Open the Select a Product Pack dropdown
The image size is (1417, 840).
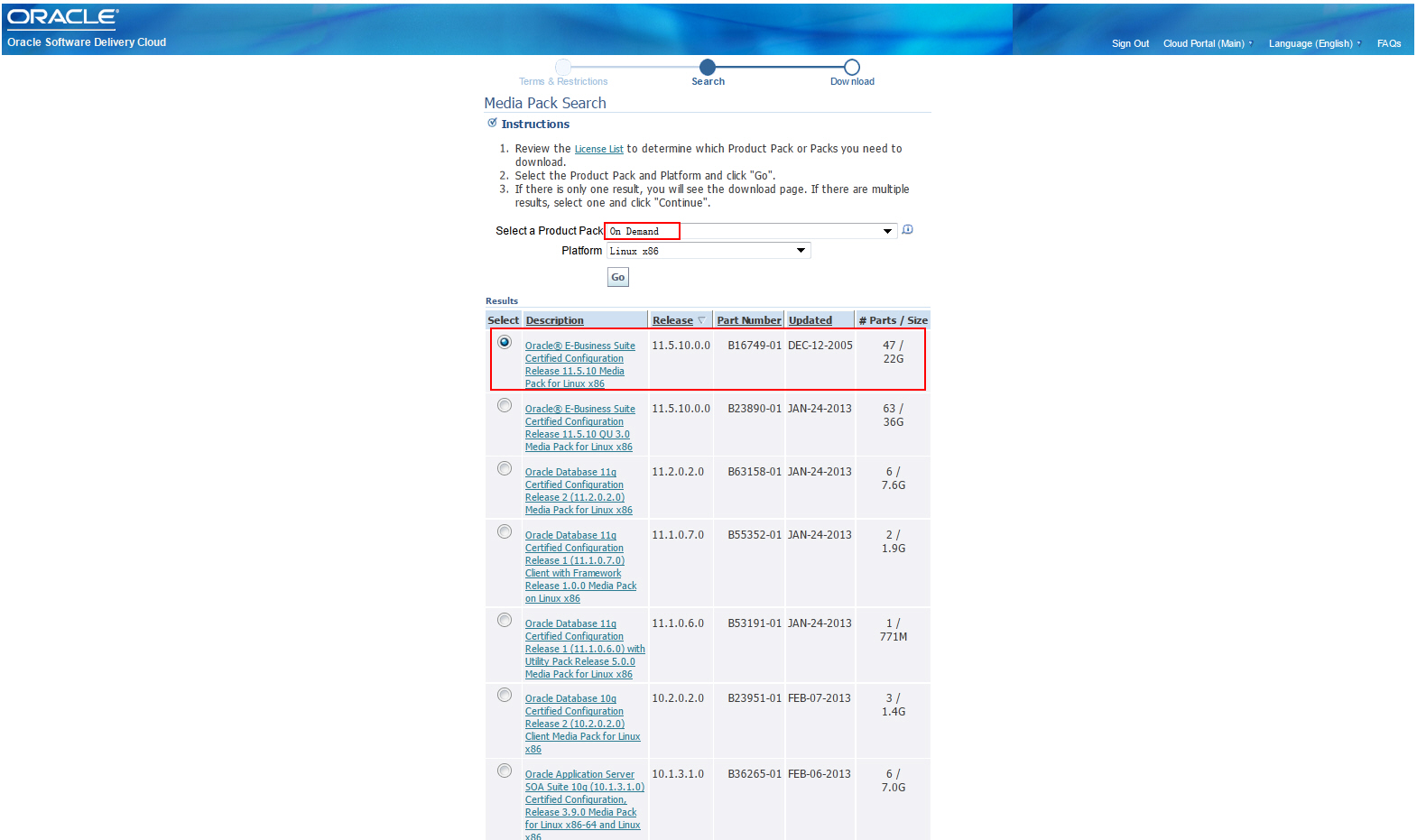click(751, 231)
